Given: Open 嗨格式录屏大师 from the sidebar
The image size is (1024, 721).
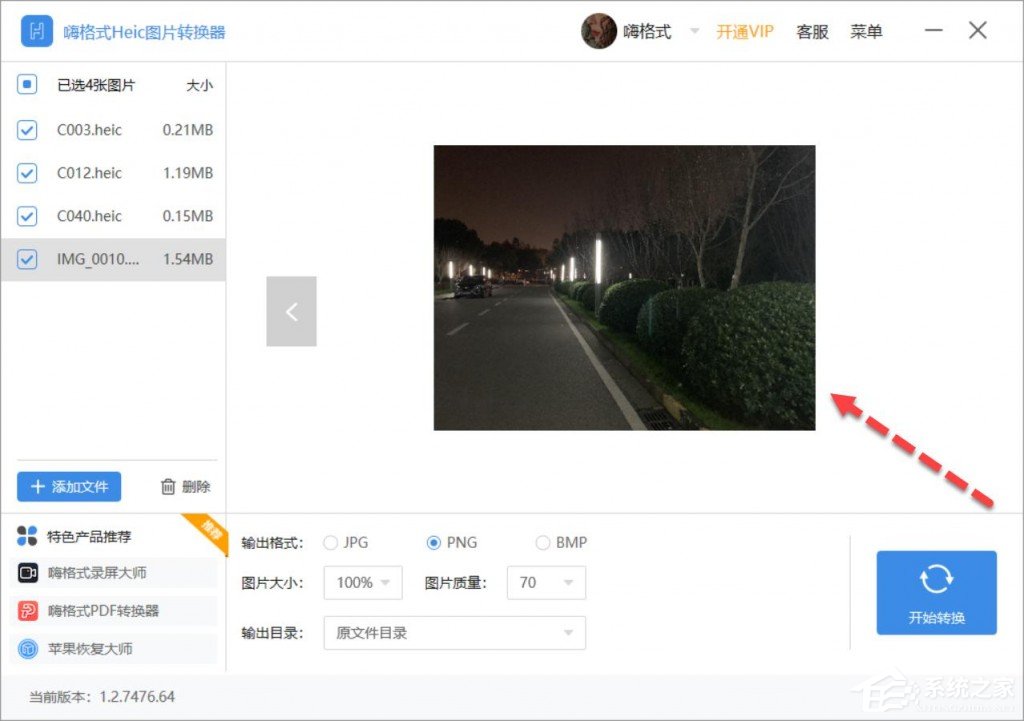Looking at the screenshot, I should pyautogui.click(x=100, y=572).
